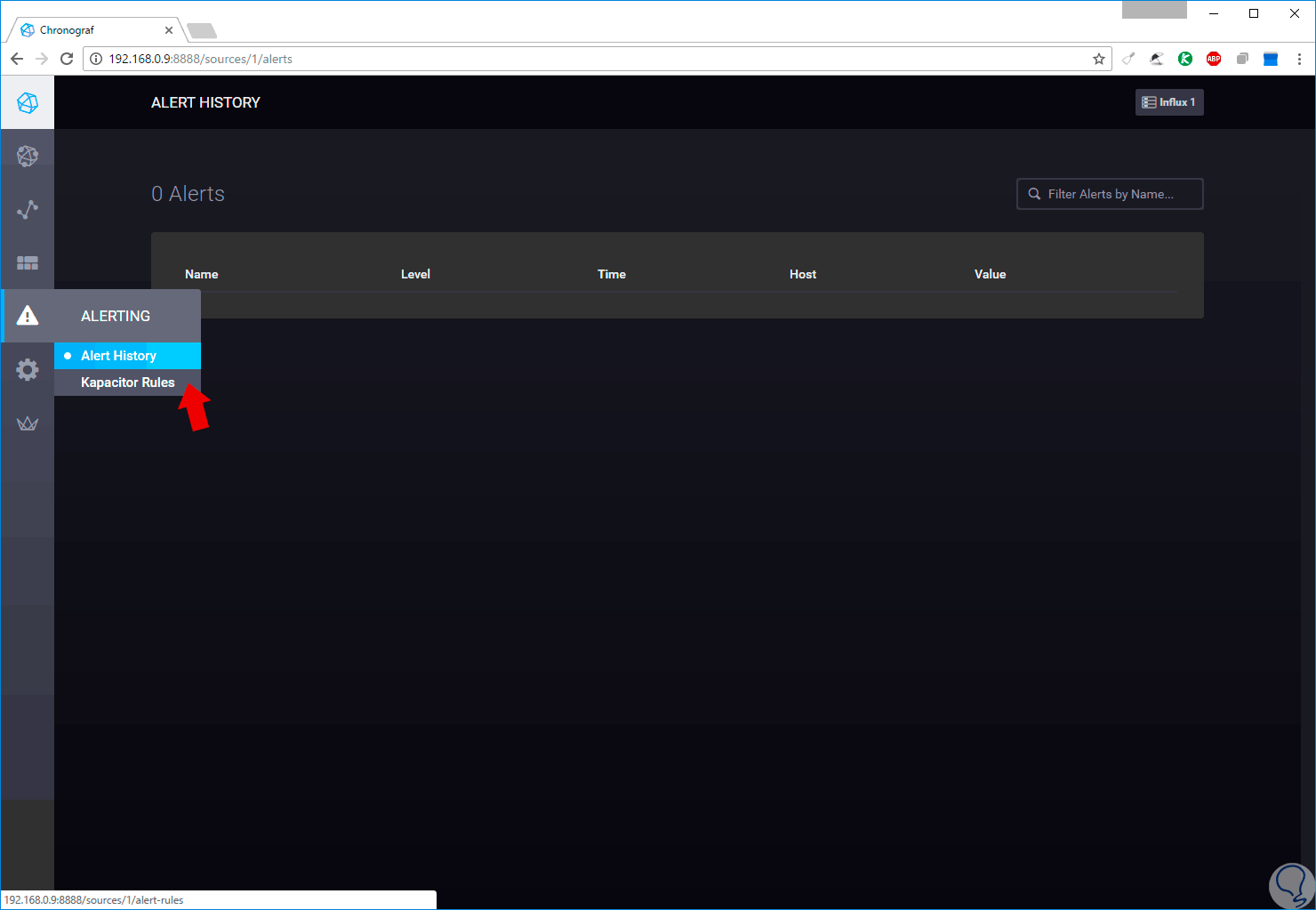Select Alert History menu item

point(127,356)
